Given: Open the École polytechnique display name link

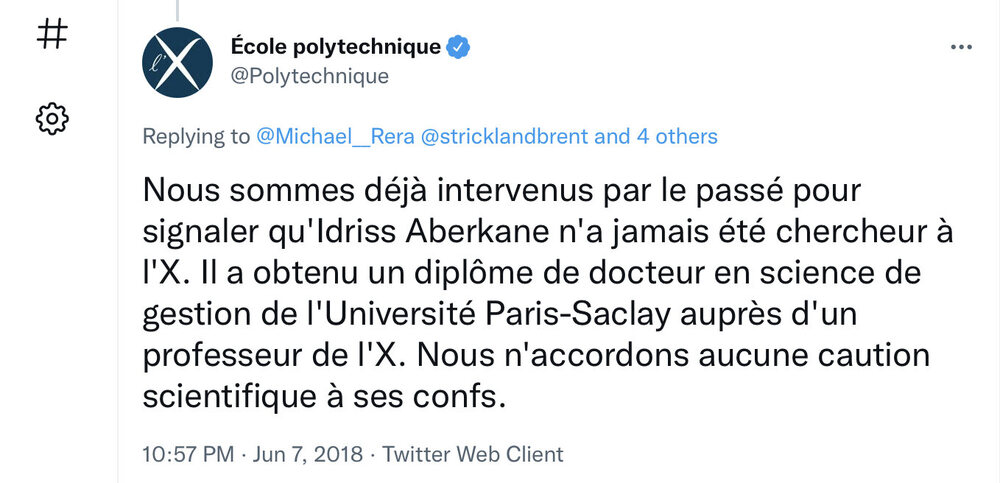Looking at the screenshot, I should click(x=335, y=46).
